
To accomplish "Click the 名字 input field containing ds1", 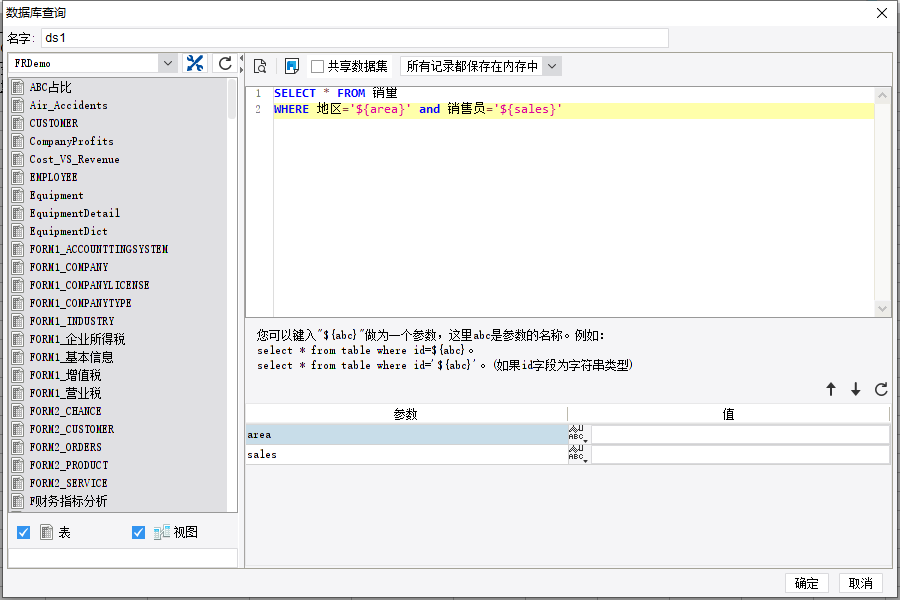I will click(354, 38).
